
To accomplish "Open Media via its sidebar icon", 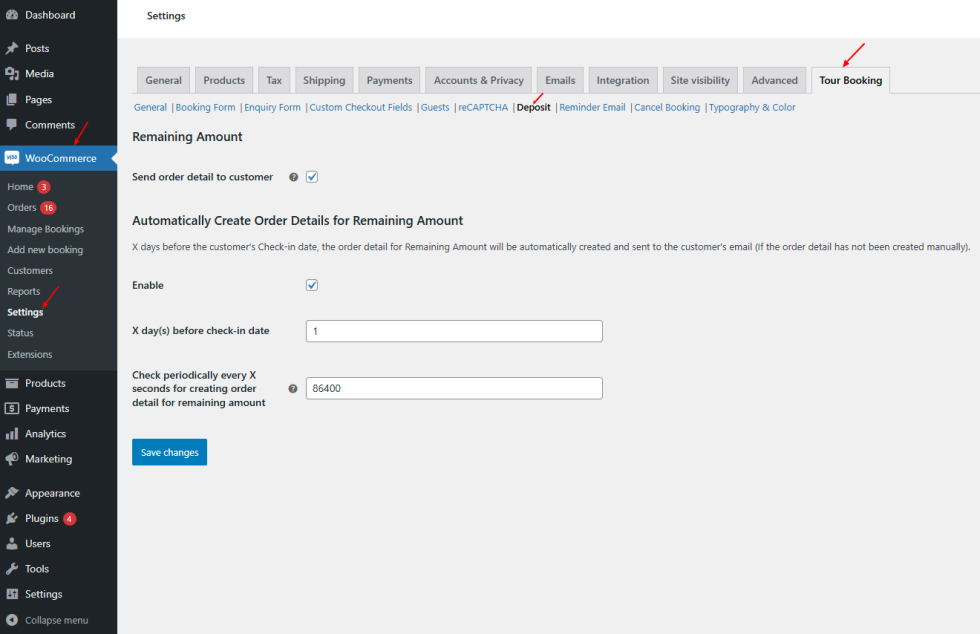I will (x=12, y=74).
